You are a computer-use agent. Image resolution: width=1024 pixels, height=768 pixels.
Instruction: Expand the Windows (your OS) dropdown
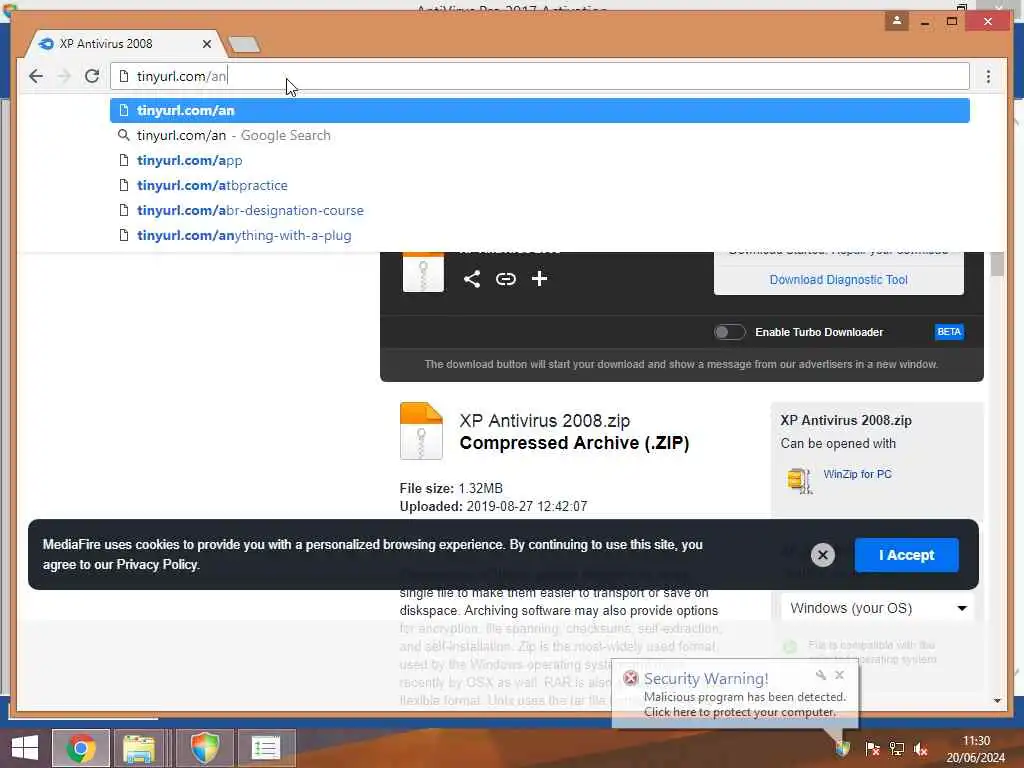878,608
